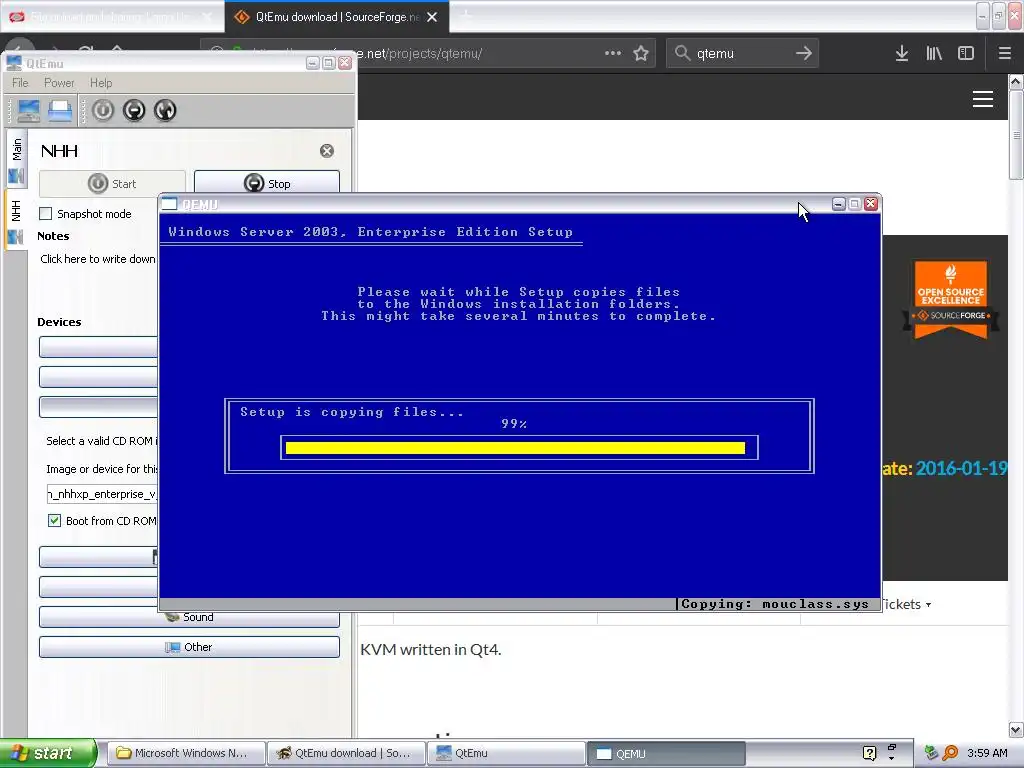The height and width of the screenshot is (768, 1024).
Task: Open the Power menu in QtEmu
Action: [59, 83]
